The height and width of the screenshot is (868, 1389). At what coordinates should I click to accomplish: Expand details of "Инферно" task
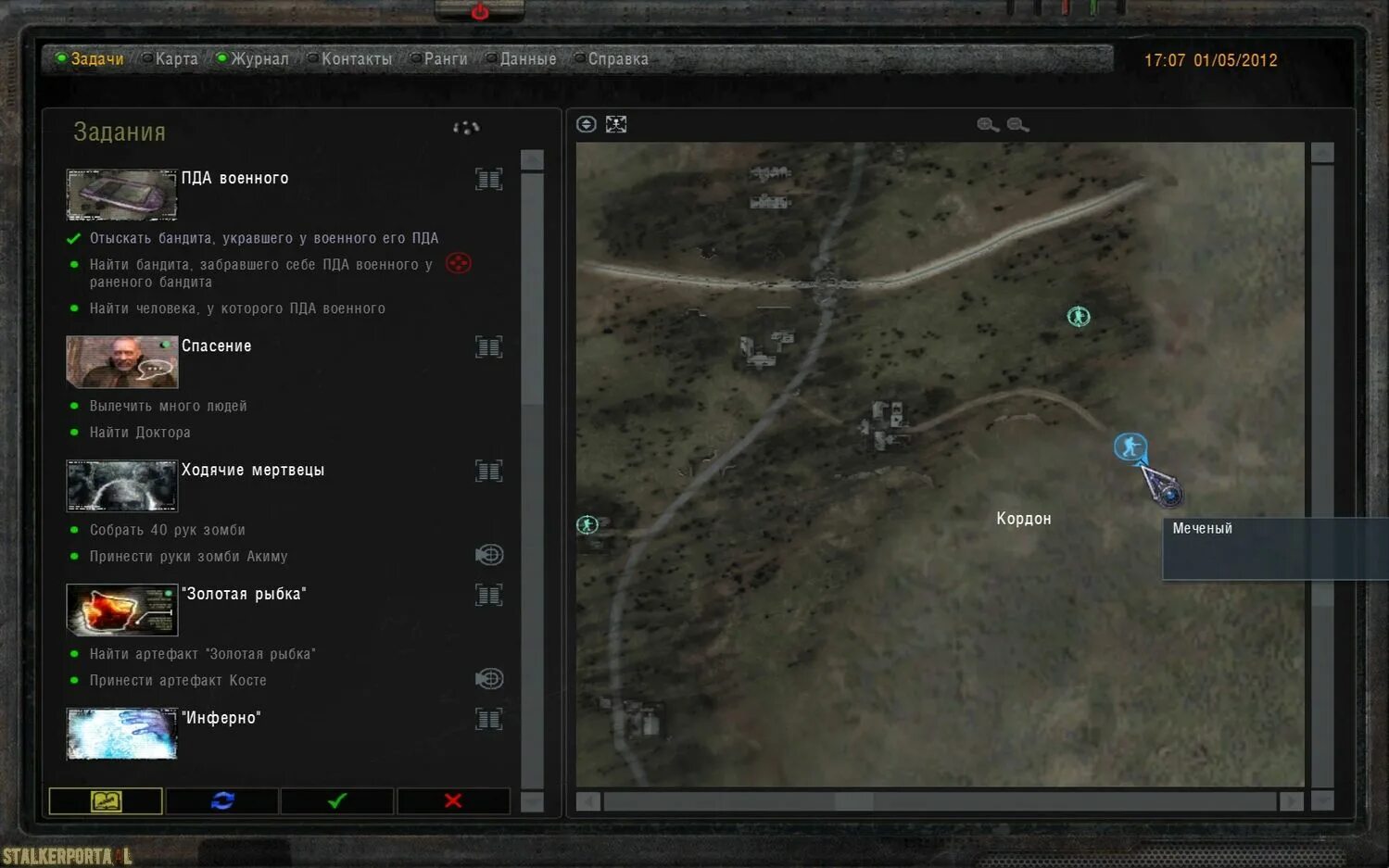[488, 719]
